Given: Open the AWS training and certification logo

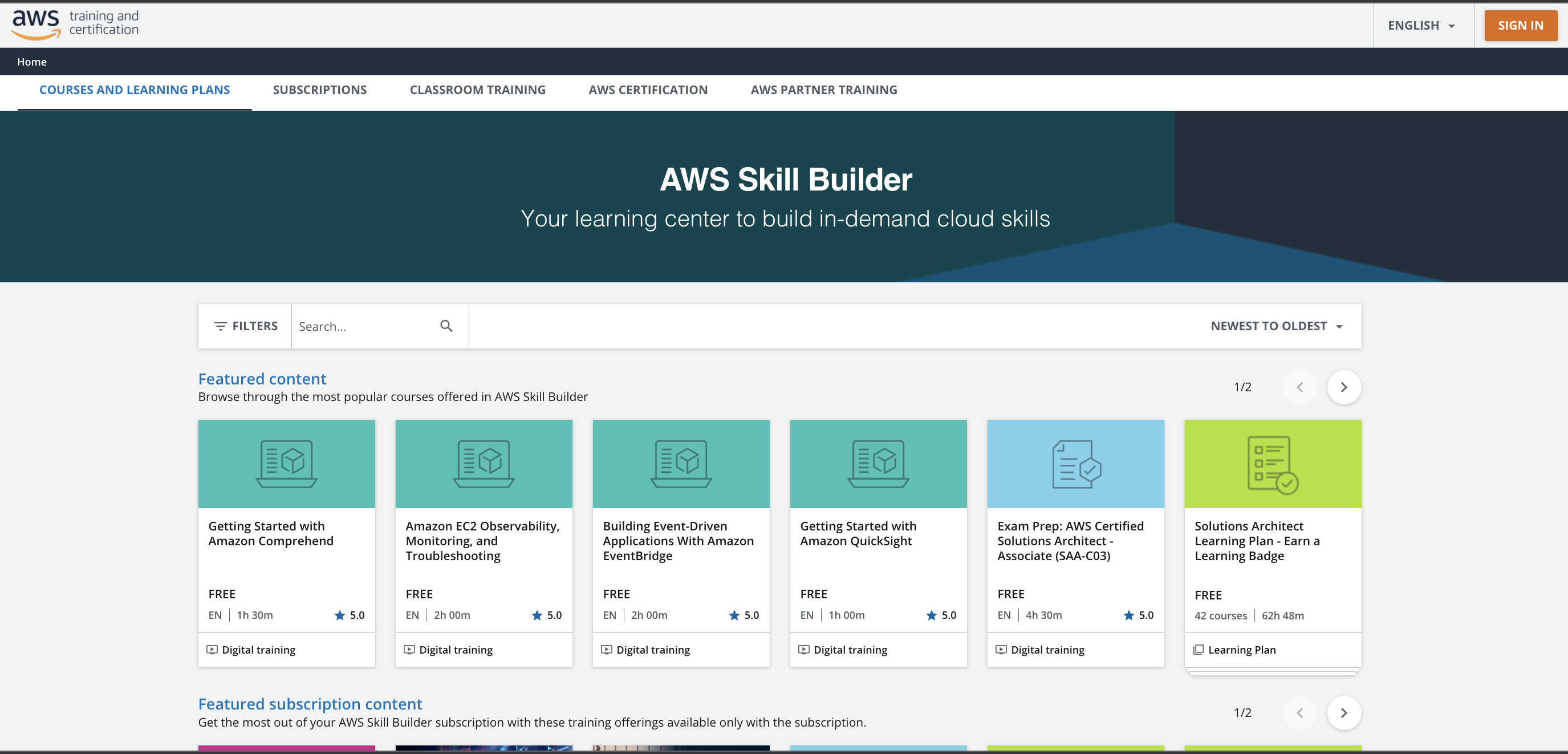Looking at the screenshot, I should coord(75,25).
